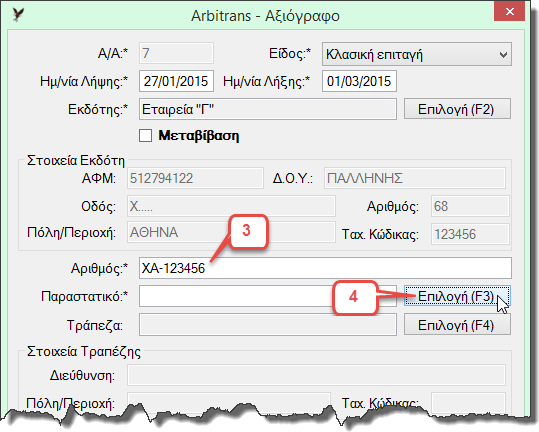Click the Α/Α field showing 7
Image resolution: width=539 pixels, height=432 pixels.
tap(176, 53)
